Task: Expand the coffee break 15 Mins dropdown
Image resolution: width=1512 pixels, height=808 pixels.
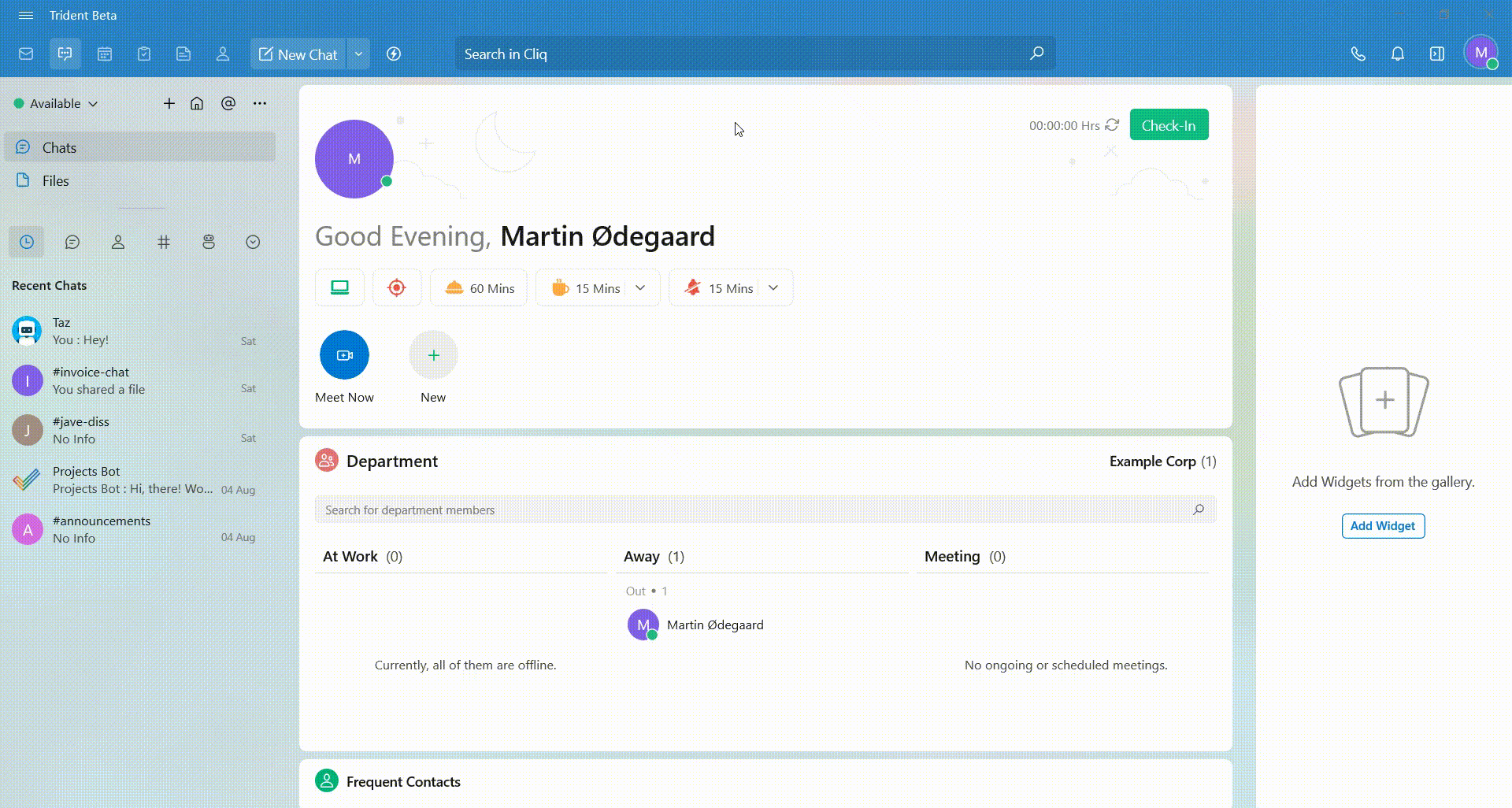Action: click(640, 287)
